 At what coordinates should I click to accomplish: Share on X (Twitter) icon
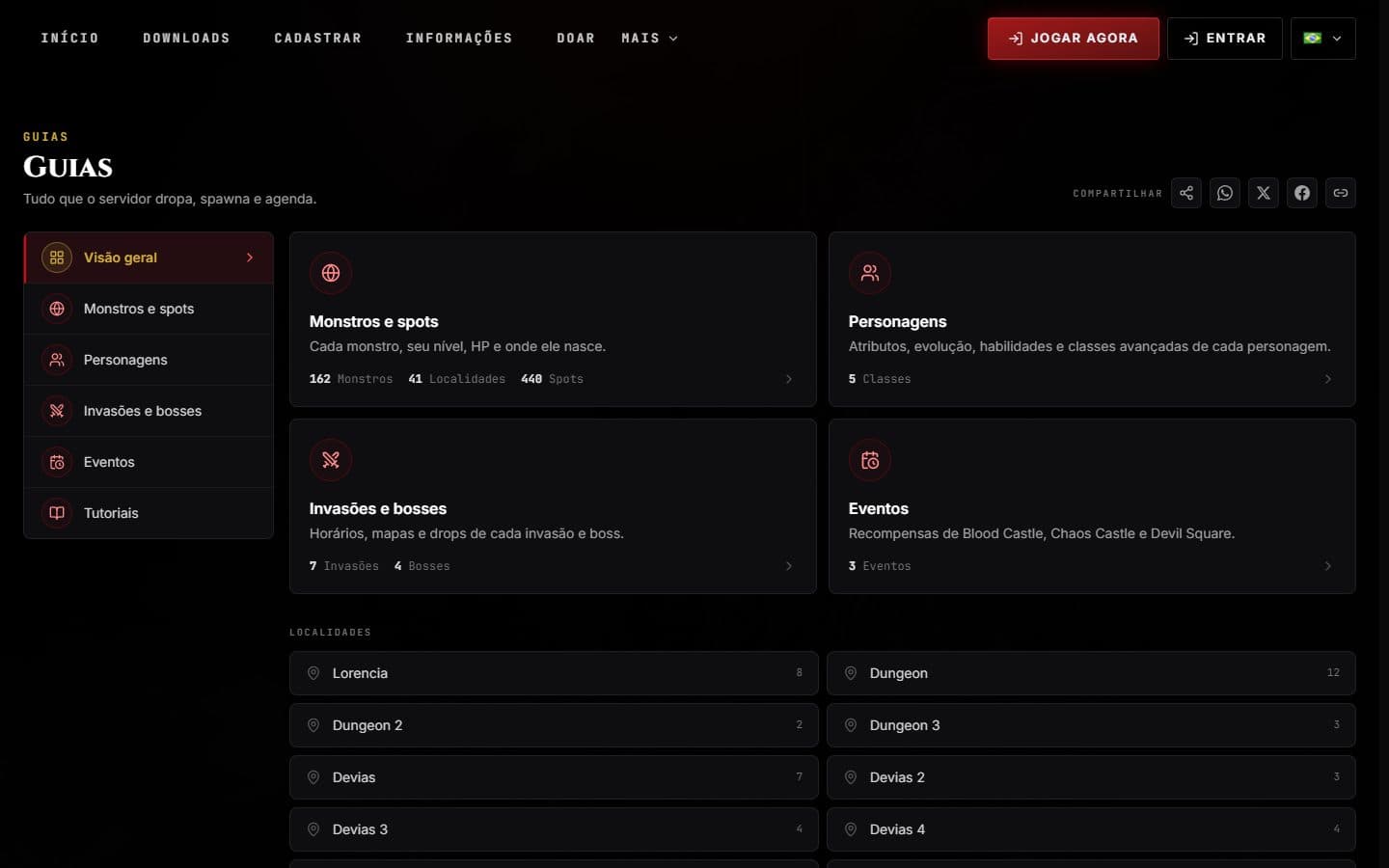pos(1264,193)
